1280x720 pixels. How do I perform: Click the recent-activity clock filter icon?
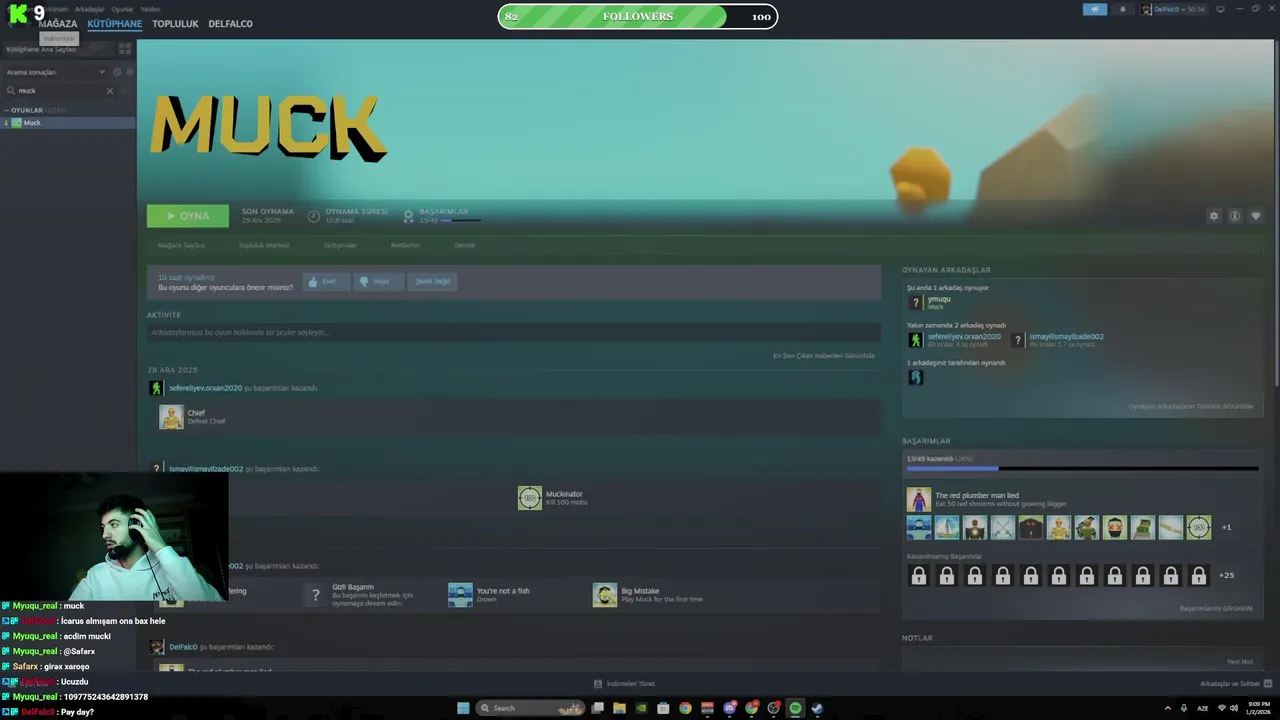(117, 72)
